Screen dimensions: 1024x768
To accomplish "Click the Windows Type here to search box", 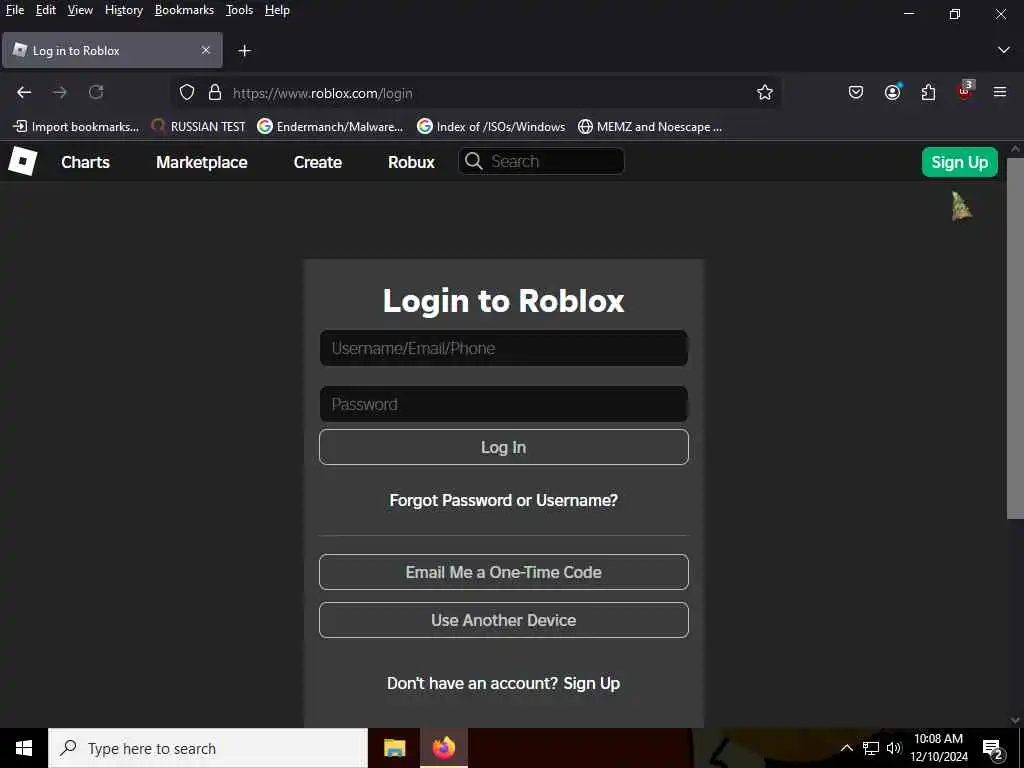I will pyautogui.click(x=208, y=748).
